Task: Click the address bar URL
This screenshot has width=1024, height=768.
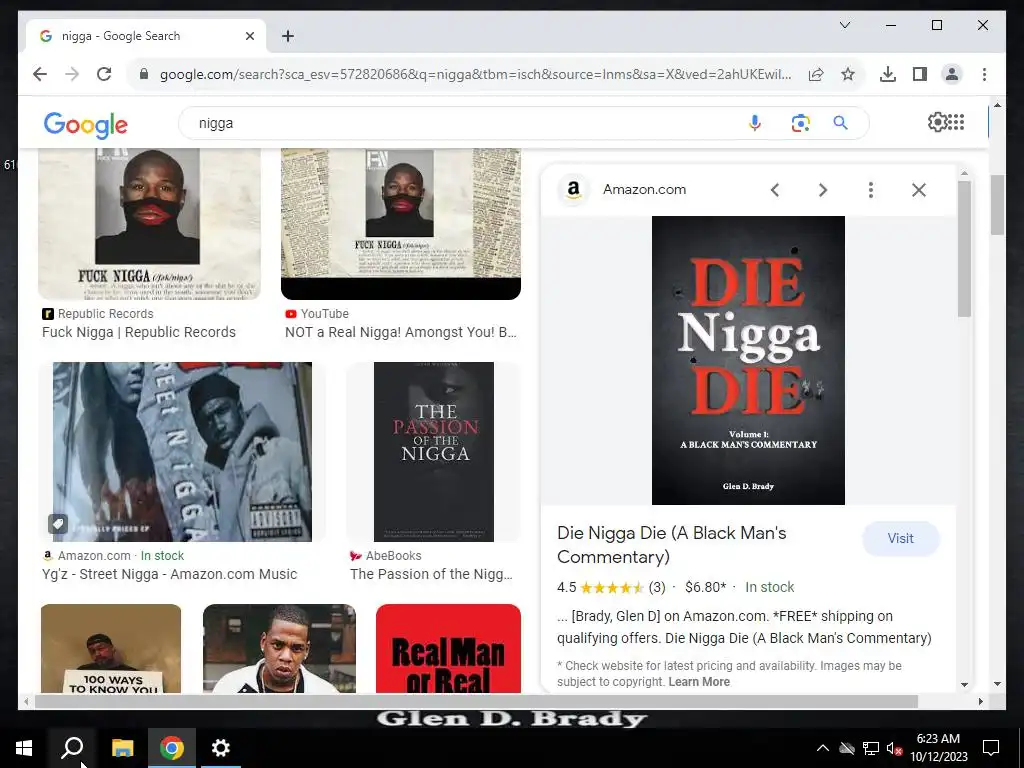Action: click(475, 74)
